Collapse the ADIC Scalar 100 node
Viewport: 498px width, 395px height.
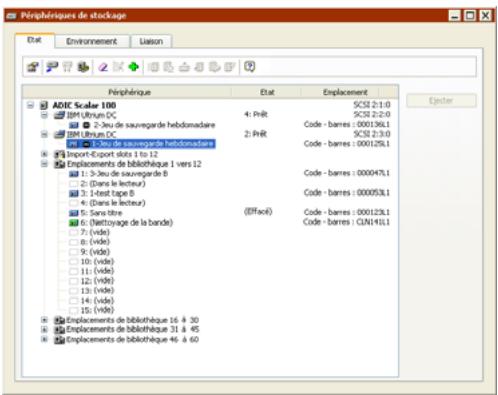click(x=30, y=105)
